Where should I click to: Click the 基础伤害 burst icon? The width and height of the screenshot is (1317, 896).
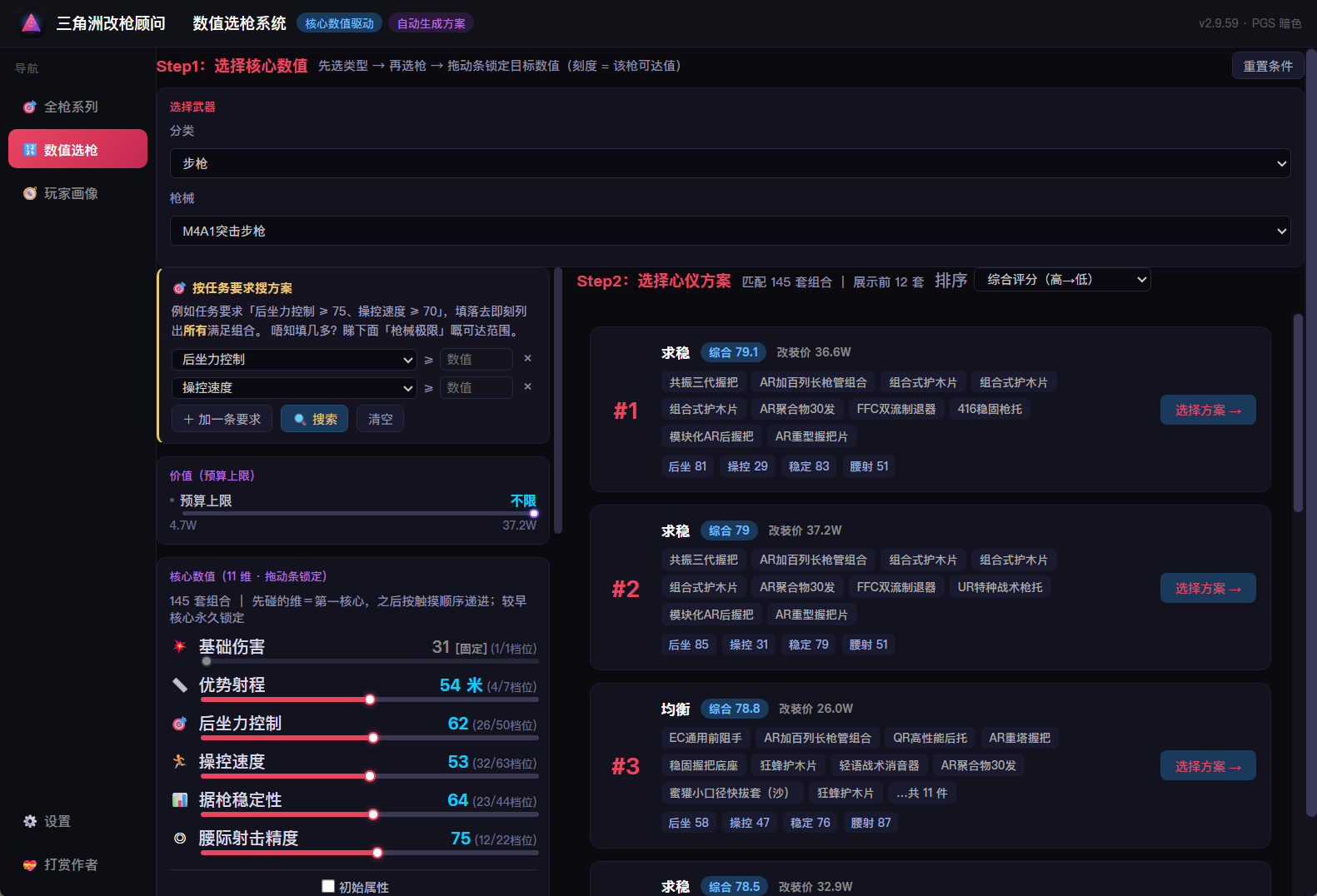click(x=179, y=646)
